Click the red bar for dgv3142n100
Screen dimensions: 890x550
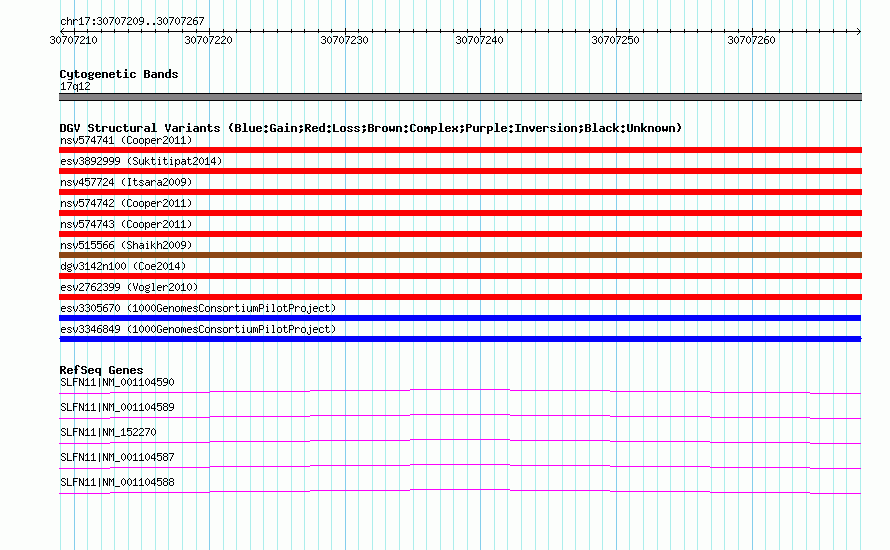point(460,276)
